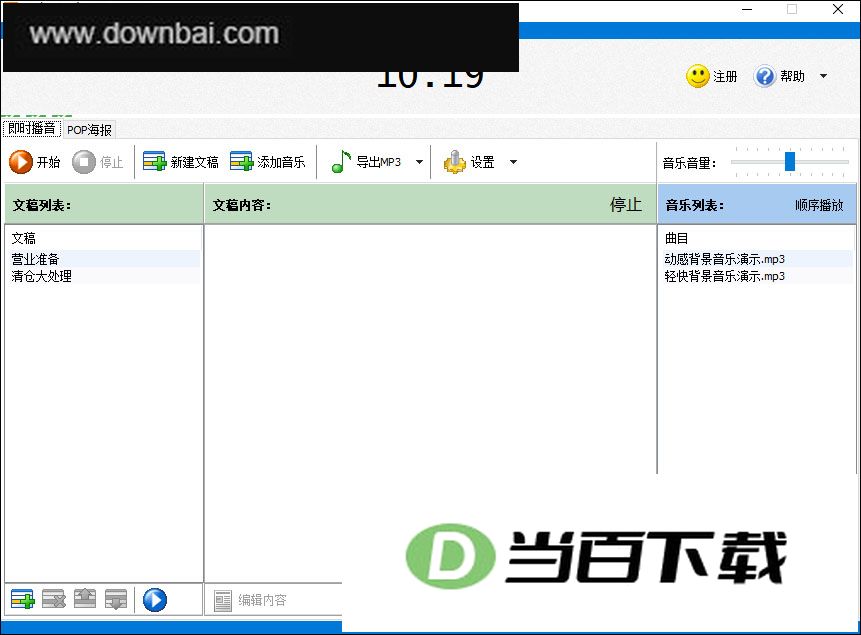This screenshot has height=635, width=861.
Task: Toggle the 顺序播放 play mode
Action: coord(819,205)
